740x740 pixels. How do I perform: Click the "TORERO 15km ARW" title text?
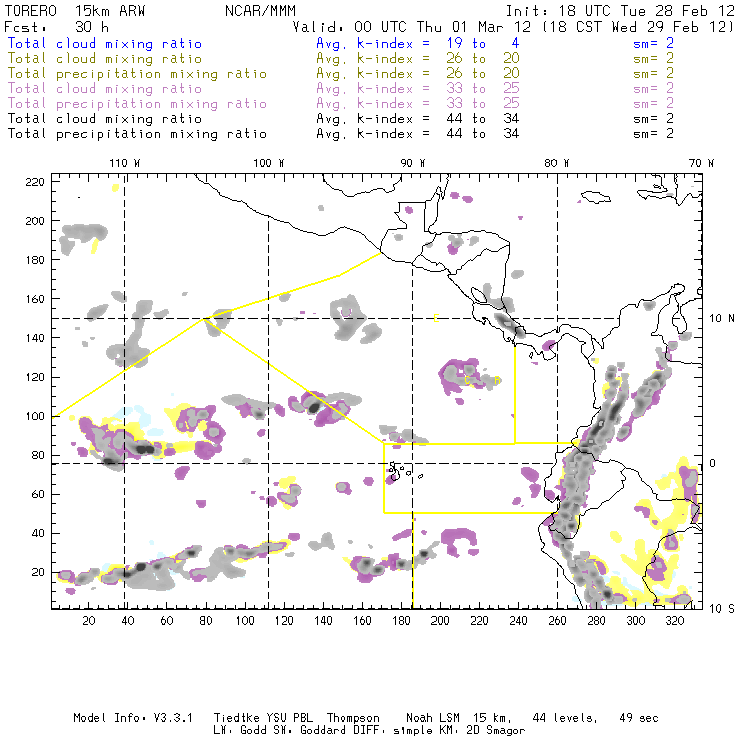click(75, 11)
